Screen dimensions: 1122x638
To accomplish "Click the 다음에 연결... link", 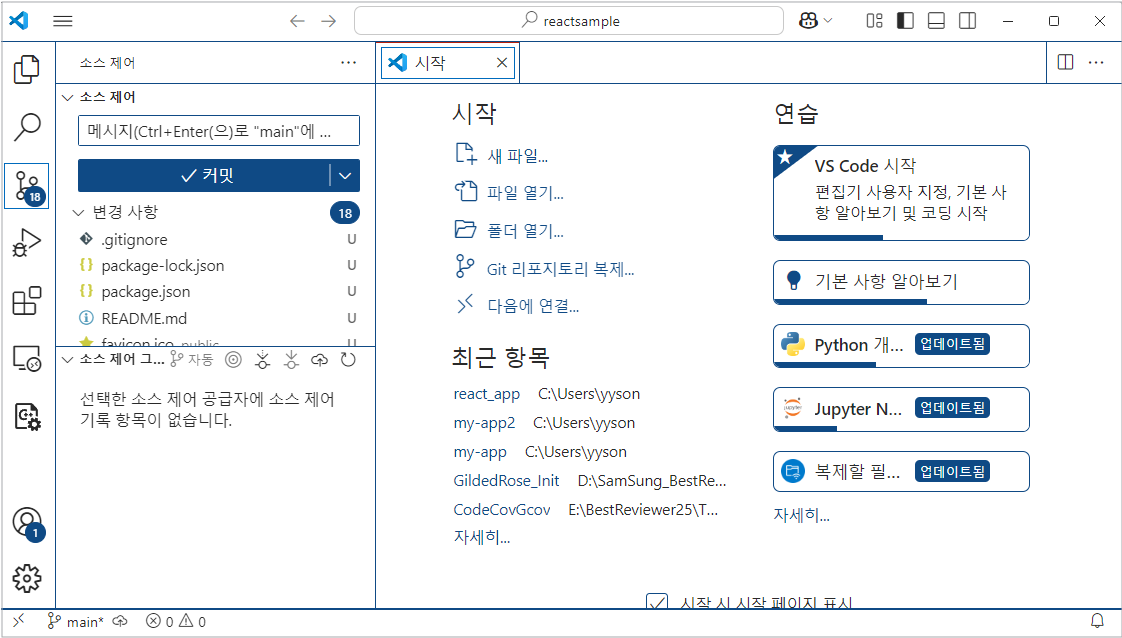I will (517, 306).
